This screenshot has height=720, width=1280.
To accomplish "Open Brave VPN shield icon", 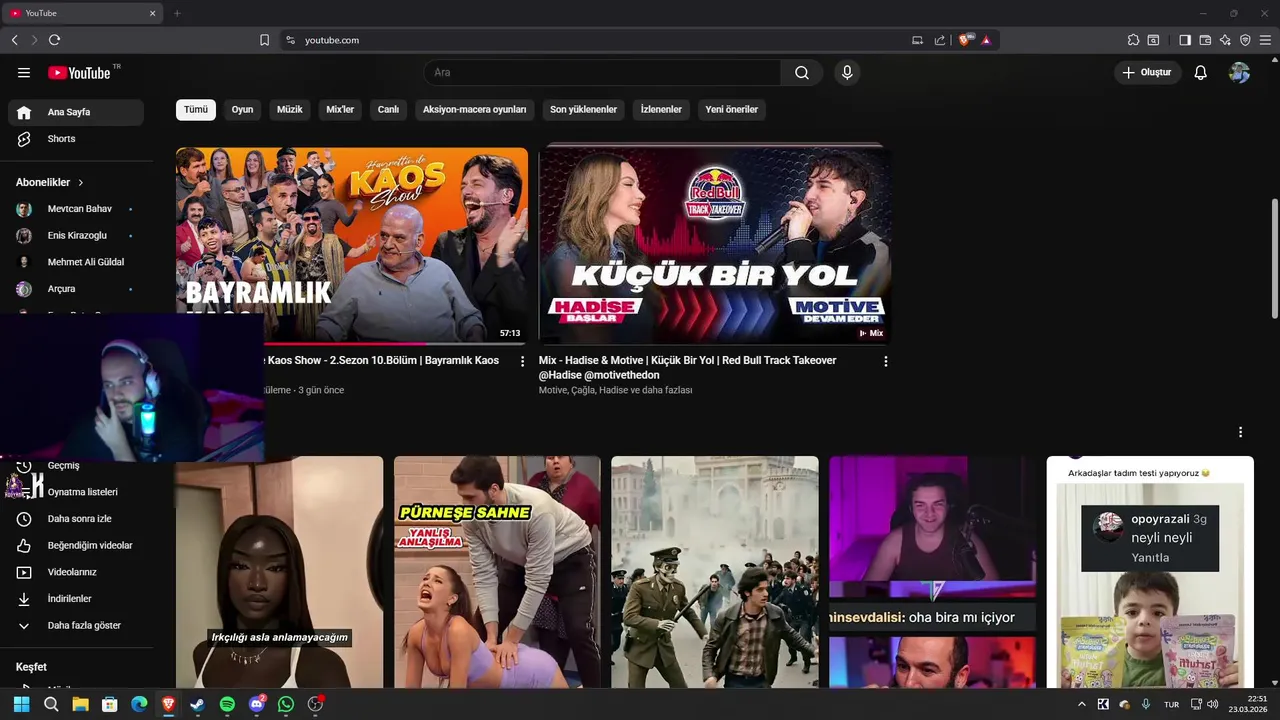I will pos(1245,40).
